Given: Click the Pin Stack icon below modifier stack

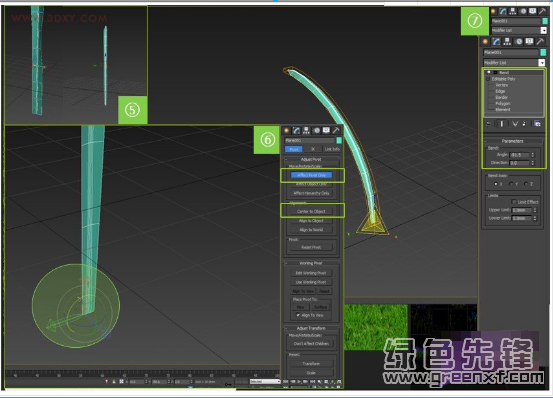Looking at the screenshot, I should pyautogui.click(x=489, y=124).
